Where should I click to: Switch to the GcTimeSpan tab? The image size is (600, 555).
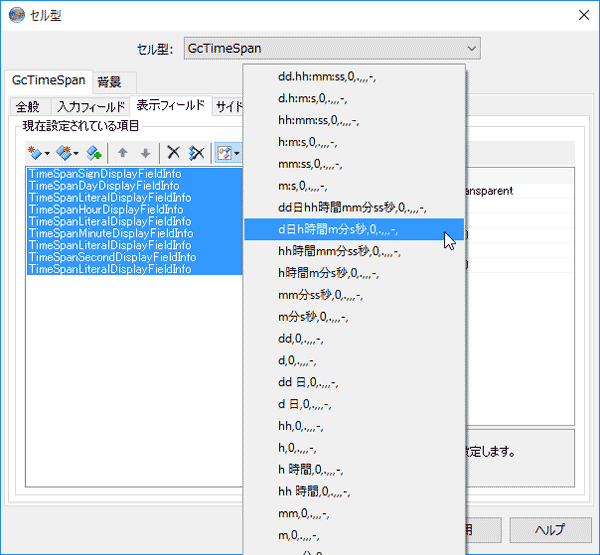click(49, 80)
